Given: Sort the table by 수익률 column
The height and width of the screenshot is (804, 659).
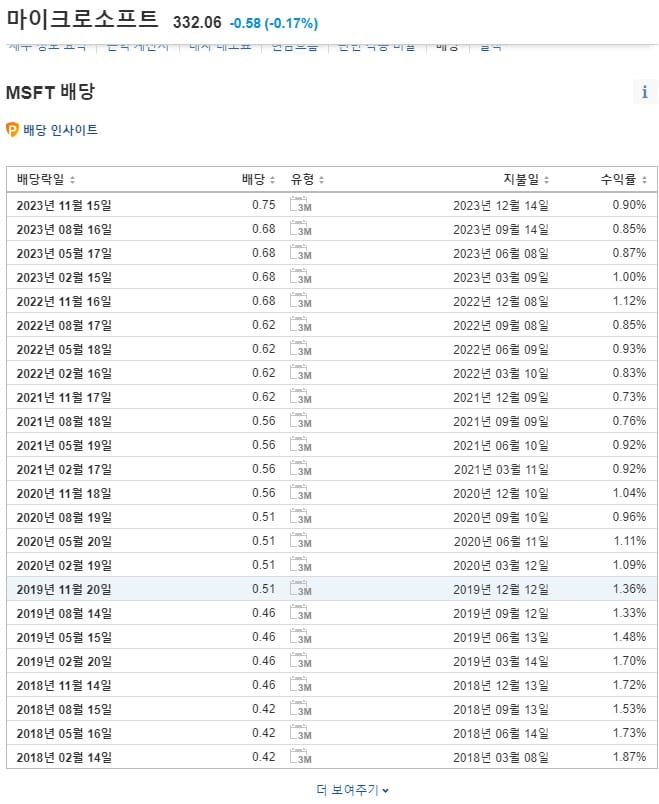Looking at the screenshot, I should point(624,179).
